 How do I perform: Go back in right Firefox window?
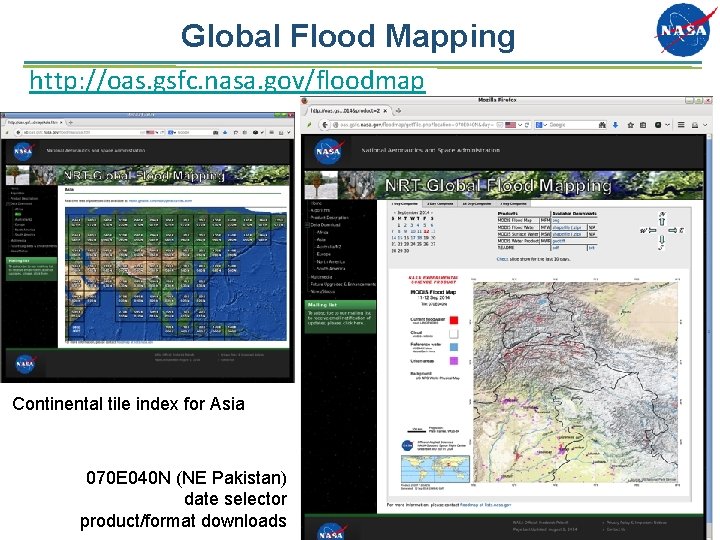point(325,125)
